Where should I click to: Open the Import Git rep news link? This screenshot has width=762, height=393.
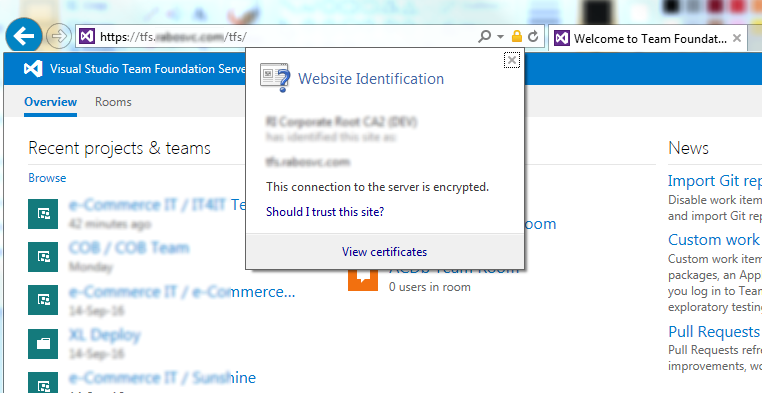click(715, 181)
